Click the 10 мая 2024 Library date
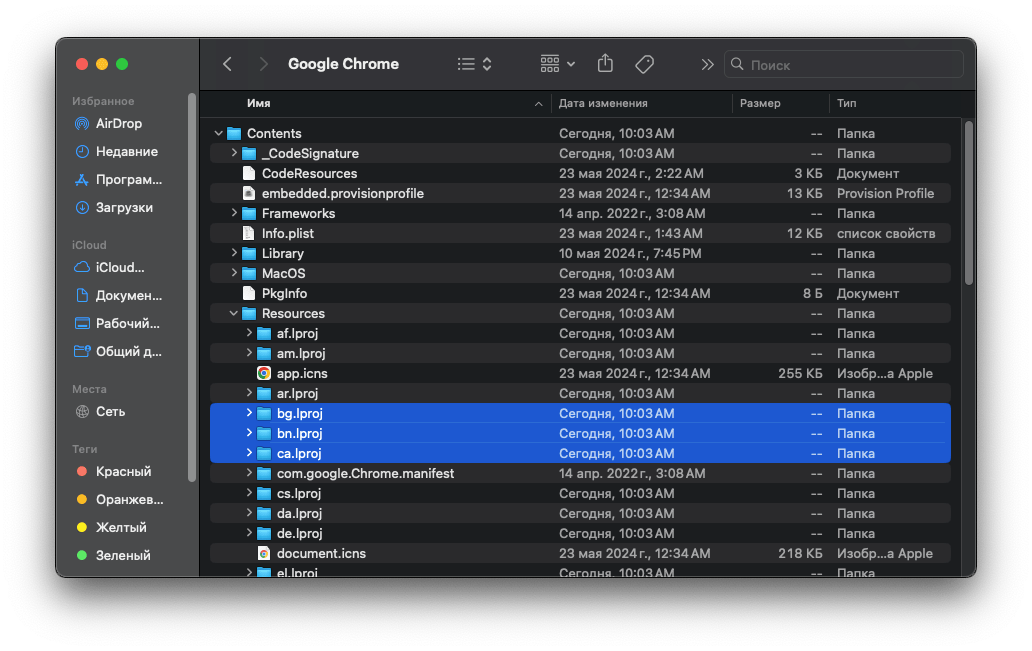Image resolution: width=1032 pixels, height=651 pixels. click(x=630, y=253)
